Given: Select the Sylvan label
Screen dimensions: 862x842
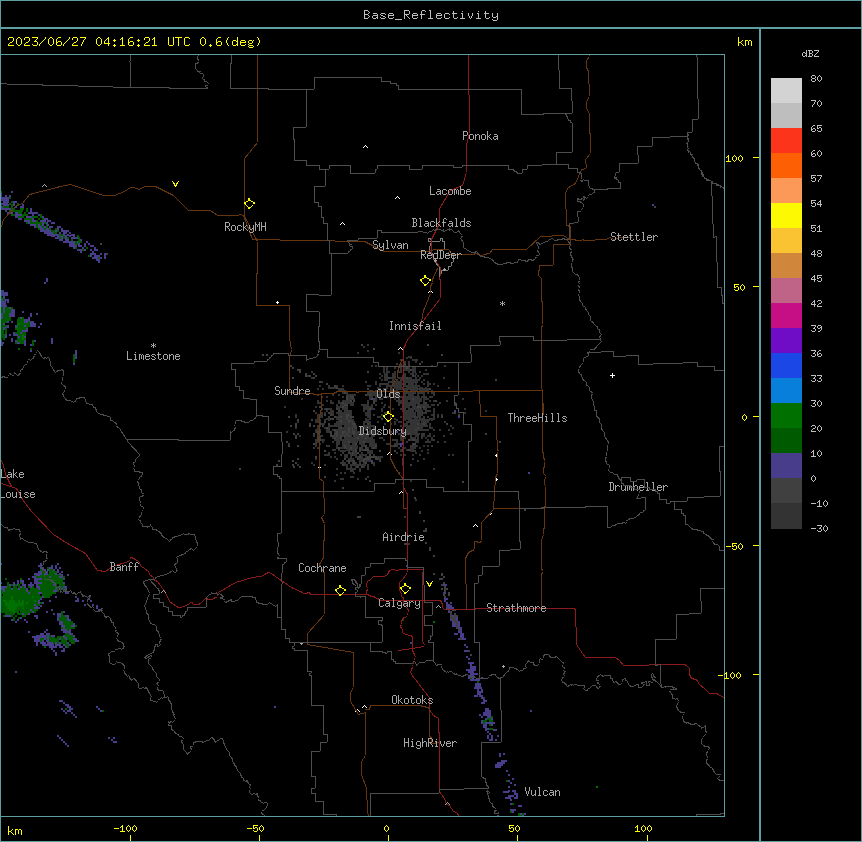Looking at the screenshot, I should [390, 245].
